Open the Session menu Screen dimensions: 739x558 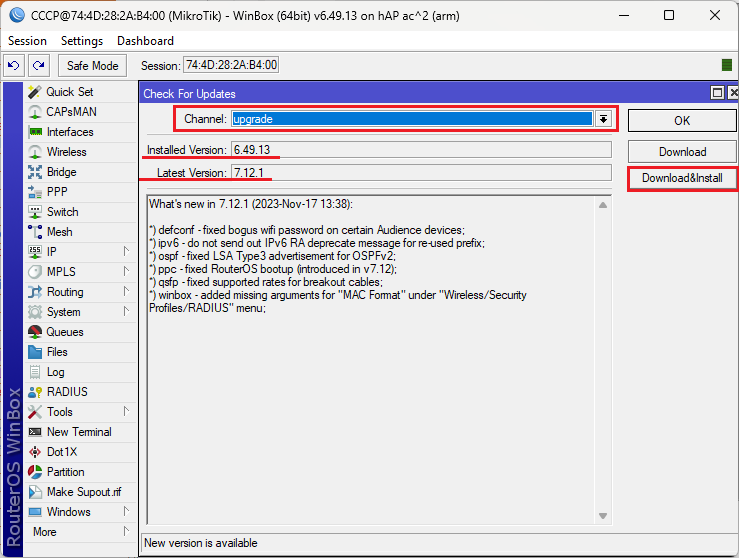(27, 41)
